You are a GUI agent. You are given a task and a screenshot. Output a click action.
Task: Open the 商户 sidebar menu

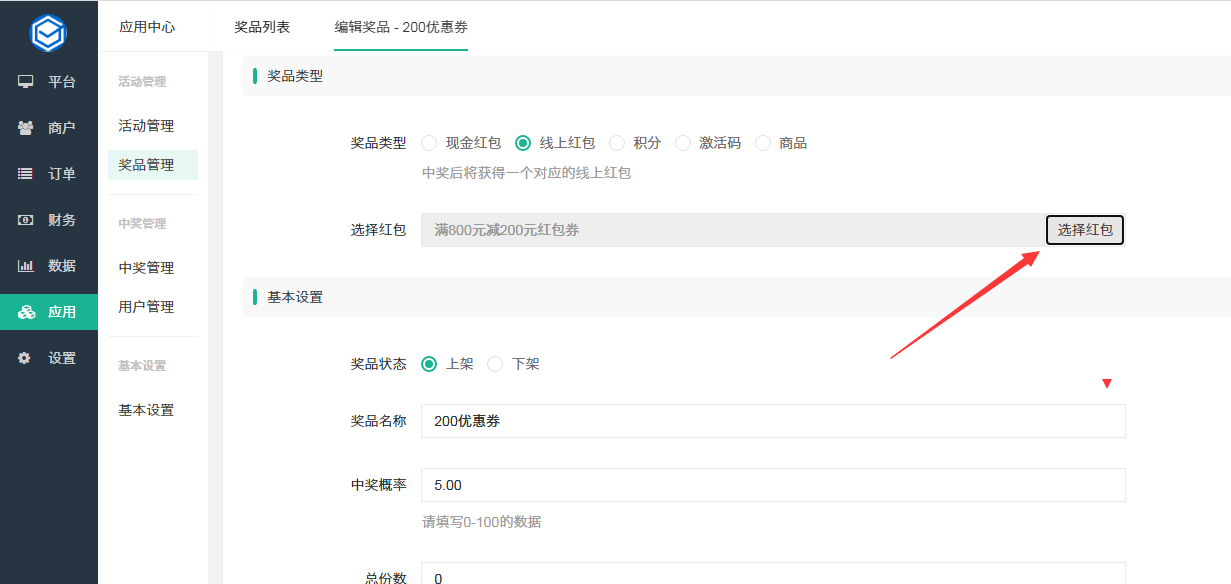49,128
